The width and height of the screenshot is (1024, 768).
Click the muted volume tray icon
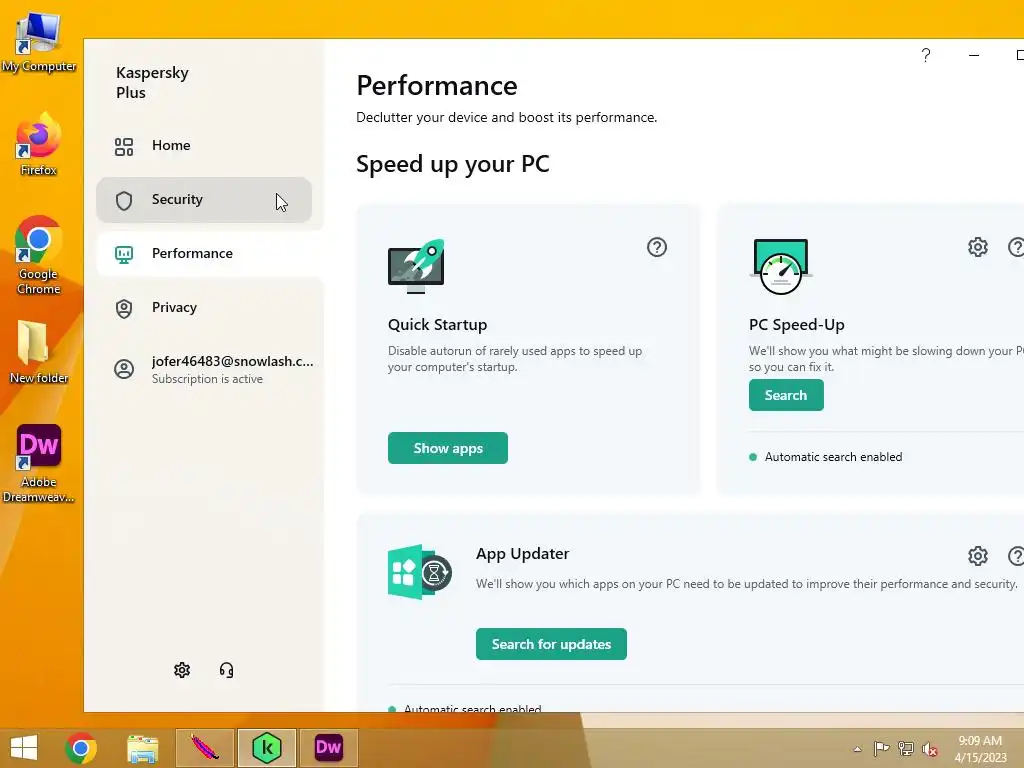pos(930,749)
